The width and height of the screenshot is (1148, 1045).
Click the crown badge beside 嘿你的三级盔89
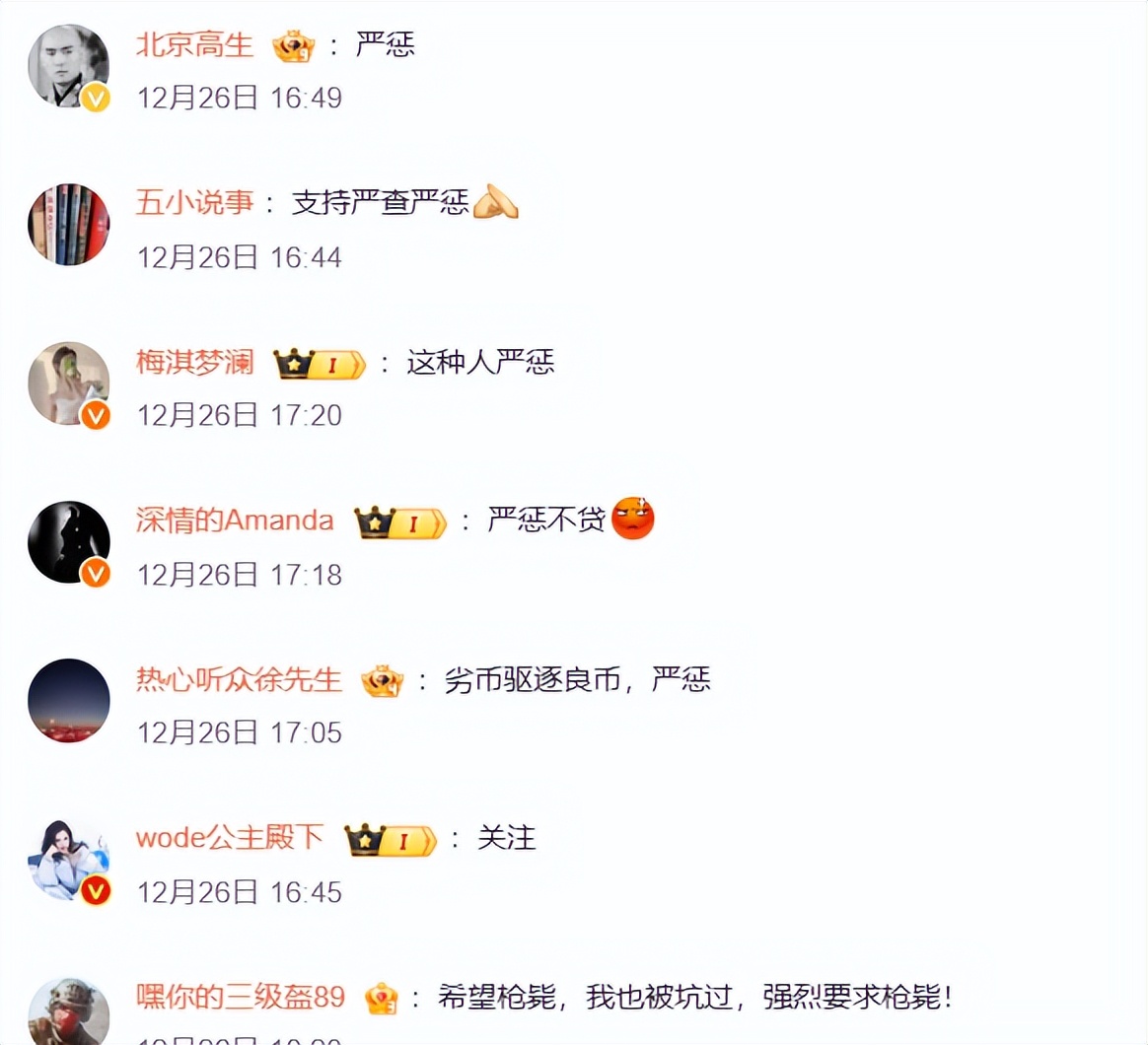(382, 998)
